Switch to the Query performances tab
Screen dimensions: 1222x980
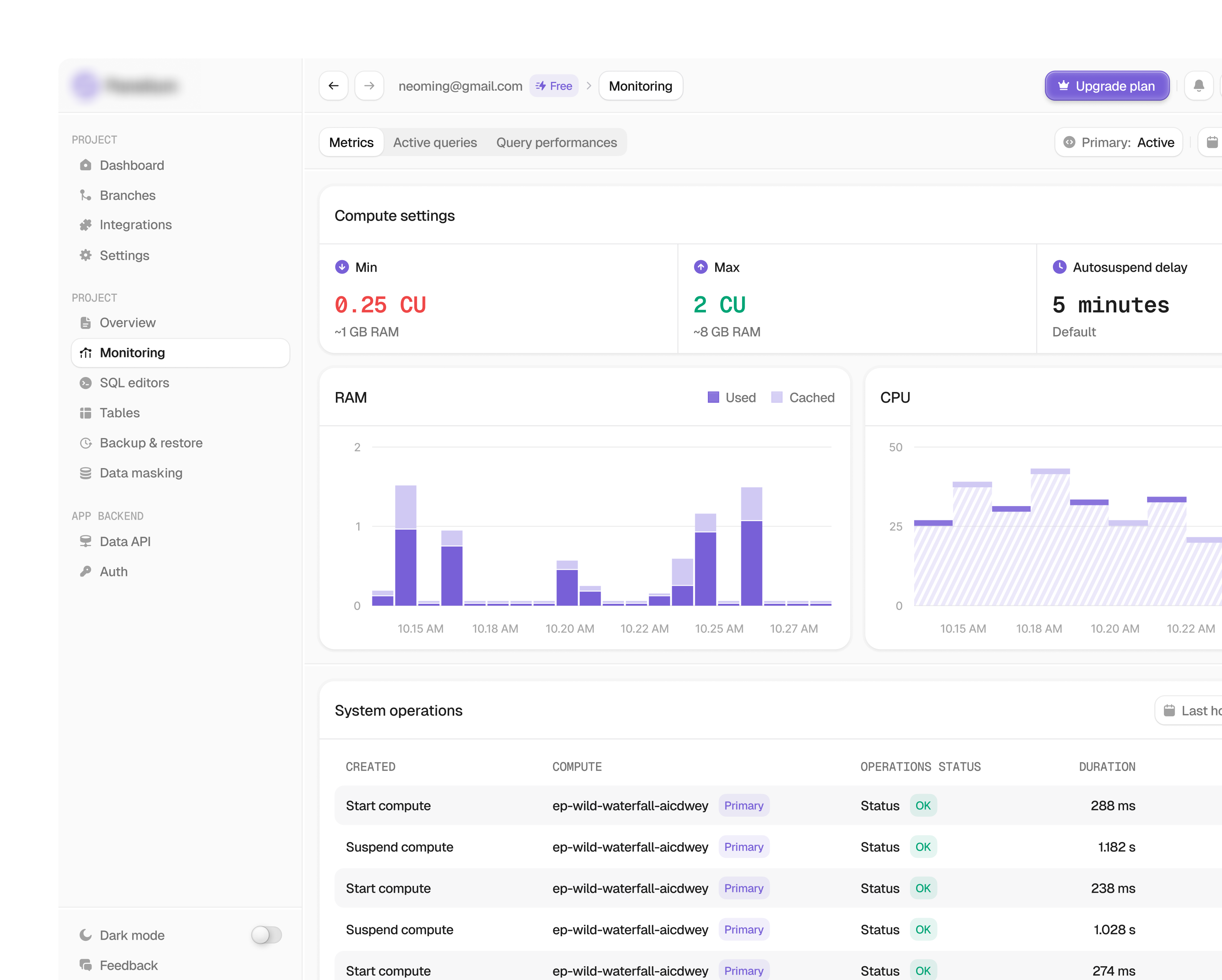coord(556,142)
